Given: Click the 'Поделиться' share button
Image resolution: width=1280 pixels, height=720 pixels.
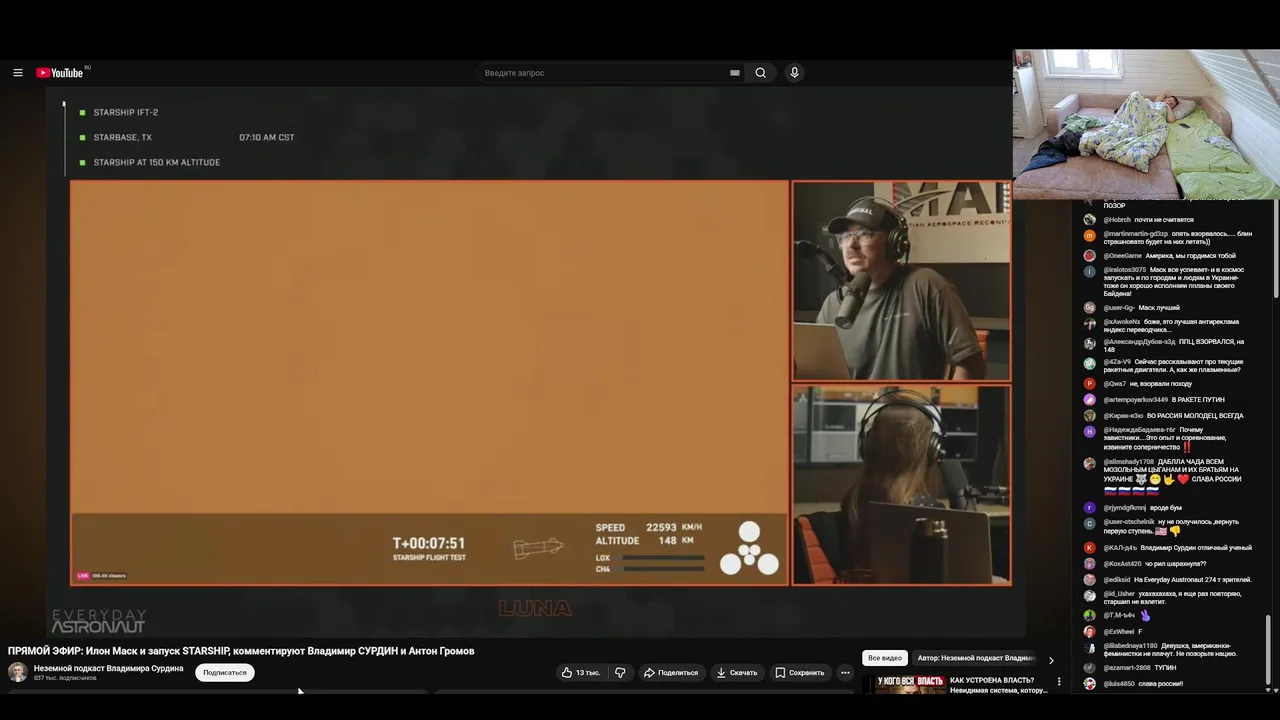Looking at the screenshot, I should click(x=671, y=673).
